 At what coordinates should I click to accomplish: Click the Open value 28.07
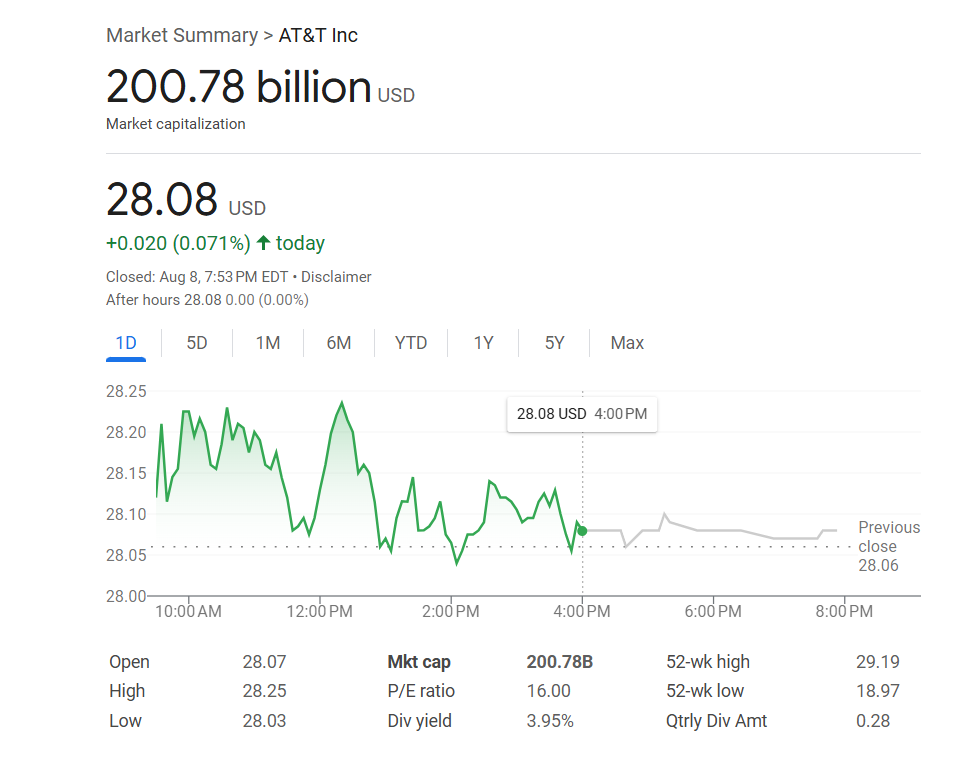pyautogui.click(x=264, y=662)
